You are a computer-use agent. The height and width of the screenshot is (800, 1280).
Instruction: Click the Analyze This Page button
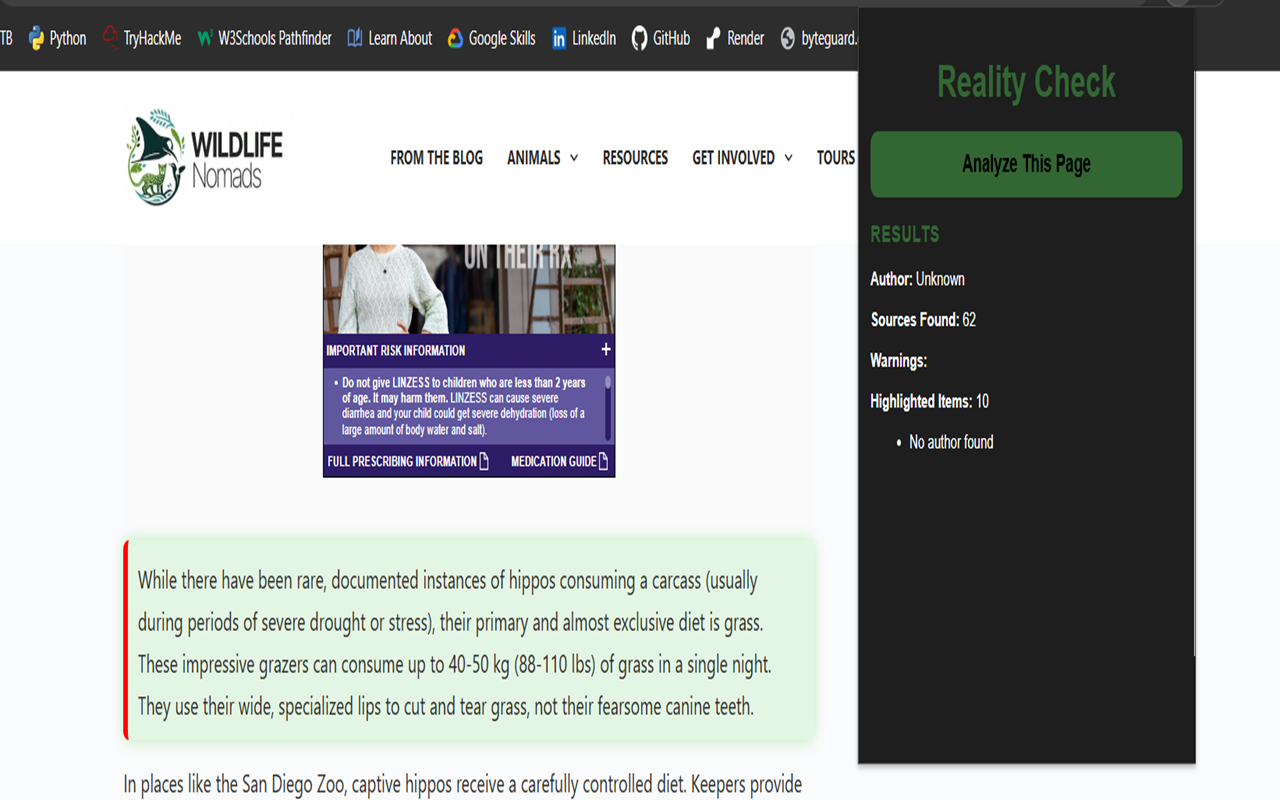pos(1026,164)
